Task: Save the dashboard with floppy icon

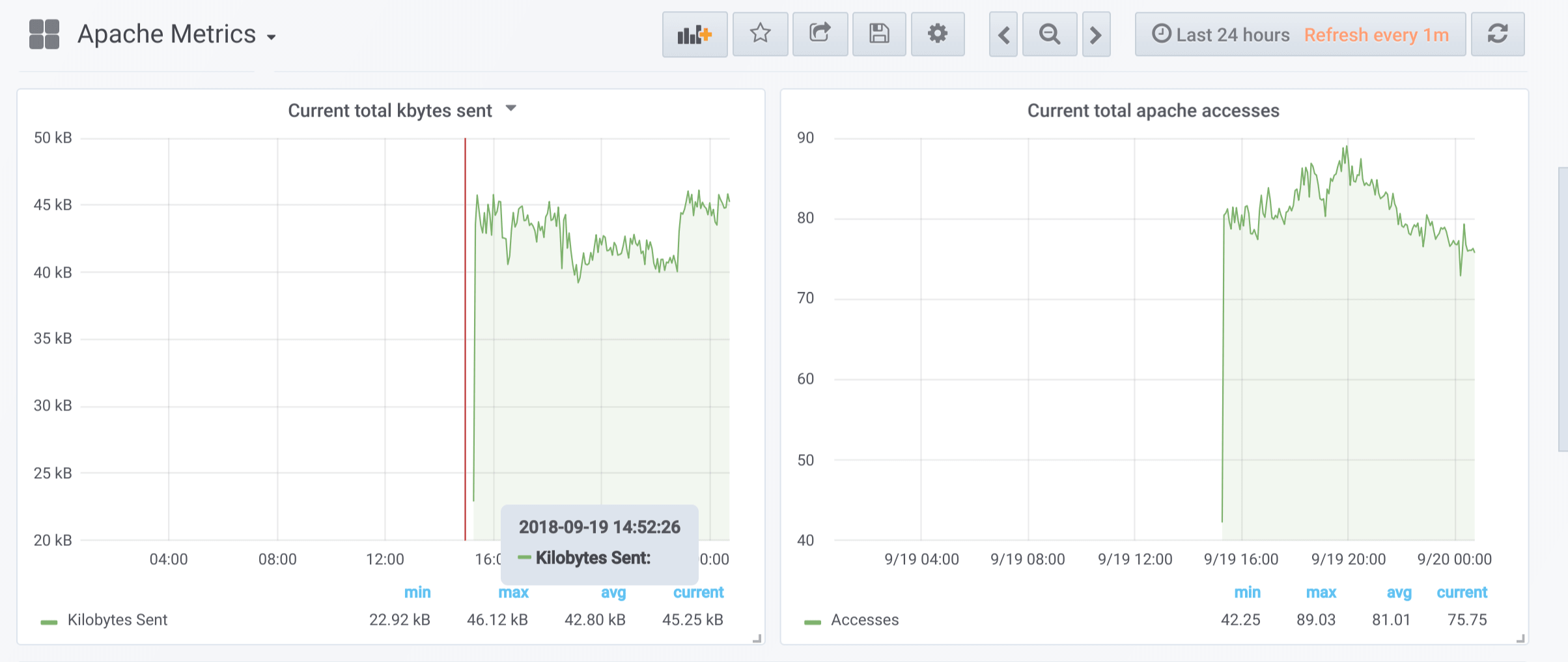Action: click(x=879, y=34)
